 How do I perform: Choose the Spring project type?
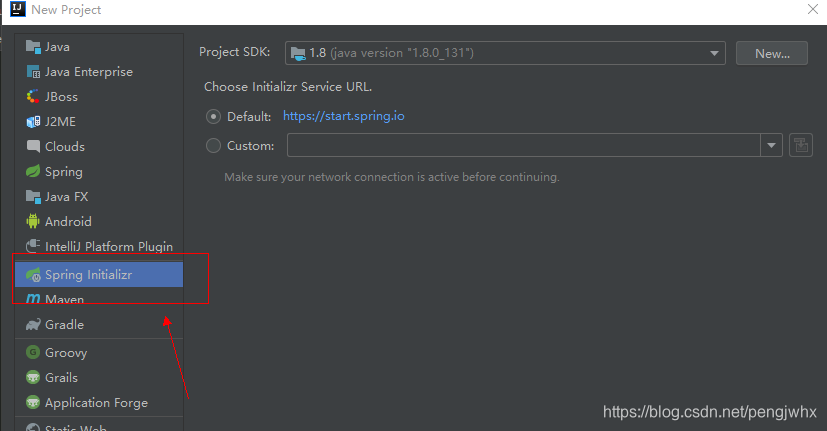(x=99, y=171)
